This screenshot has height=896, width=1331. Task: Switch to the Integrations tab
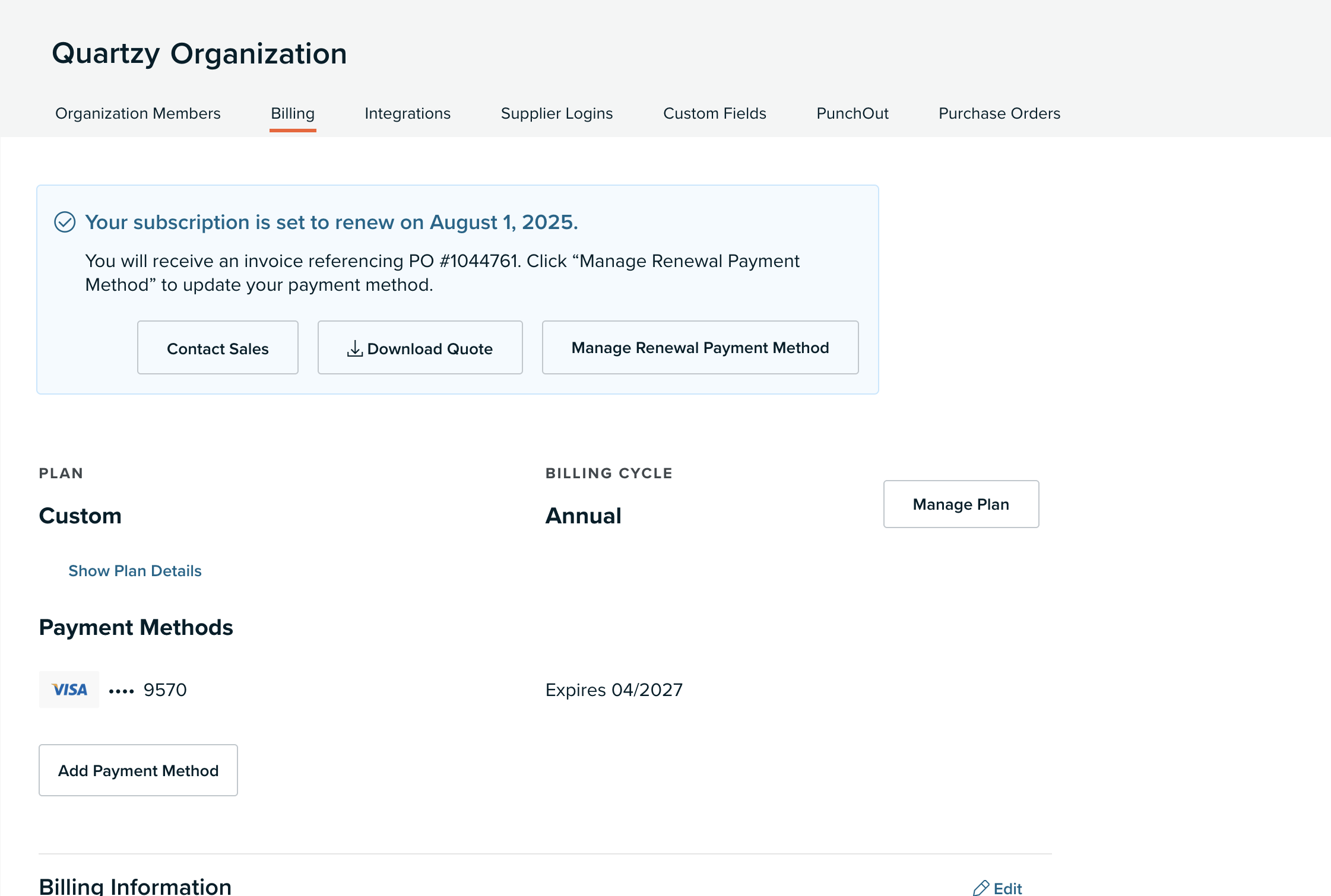point(408,113)
